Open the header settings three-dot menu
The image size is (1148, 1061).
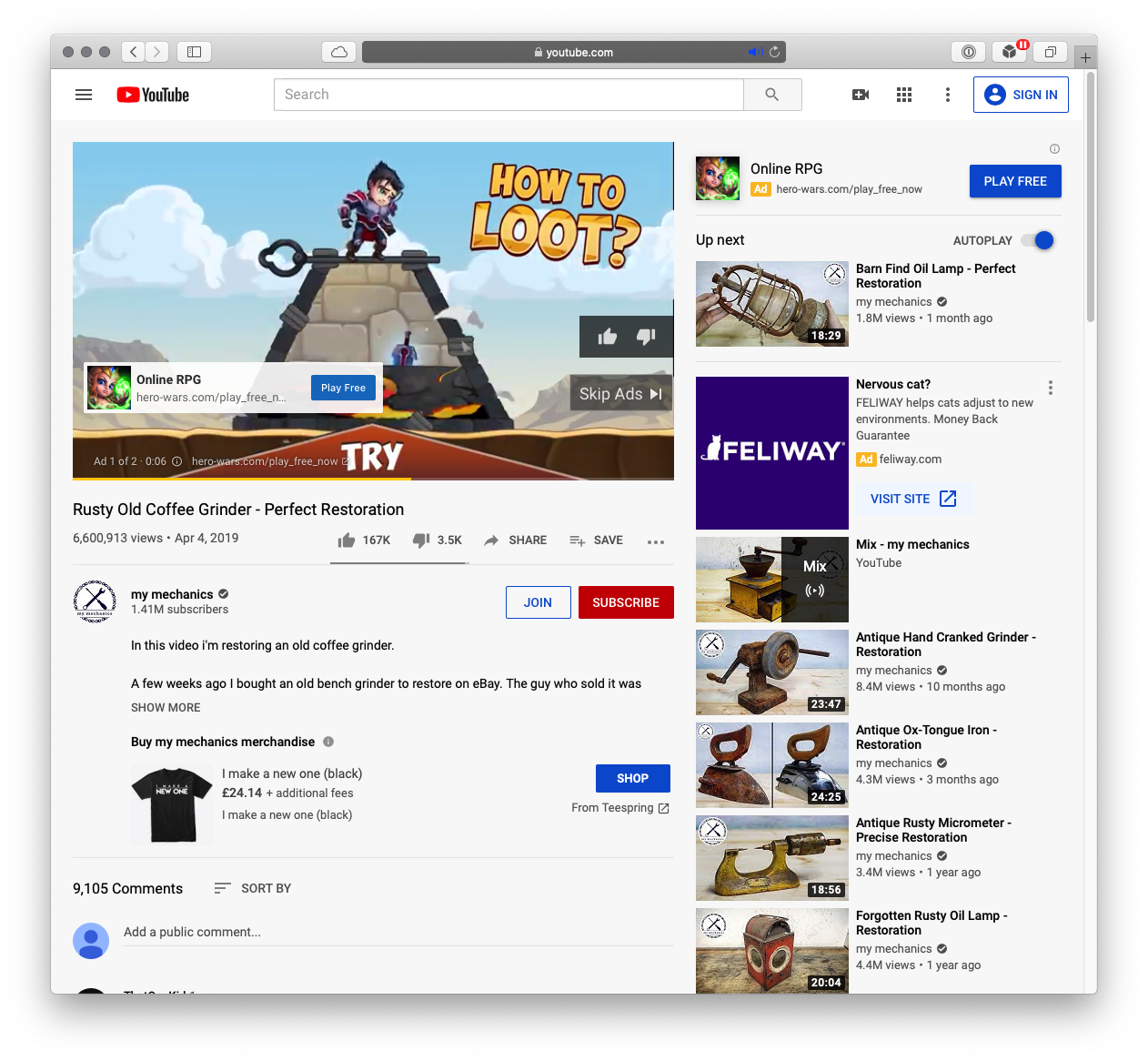click(x=948, y=95)
